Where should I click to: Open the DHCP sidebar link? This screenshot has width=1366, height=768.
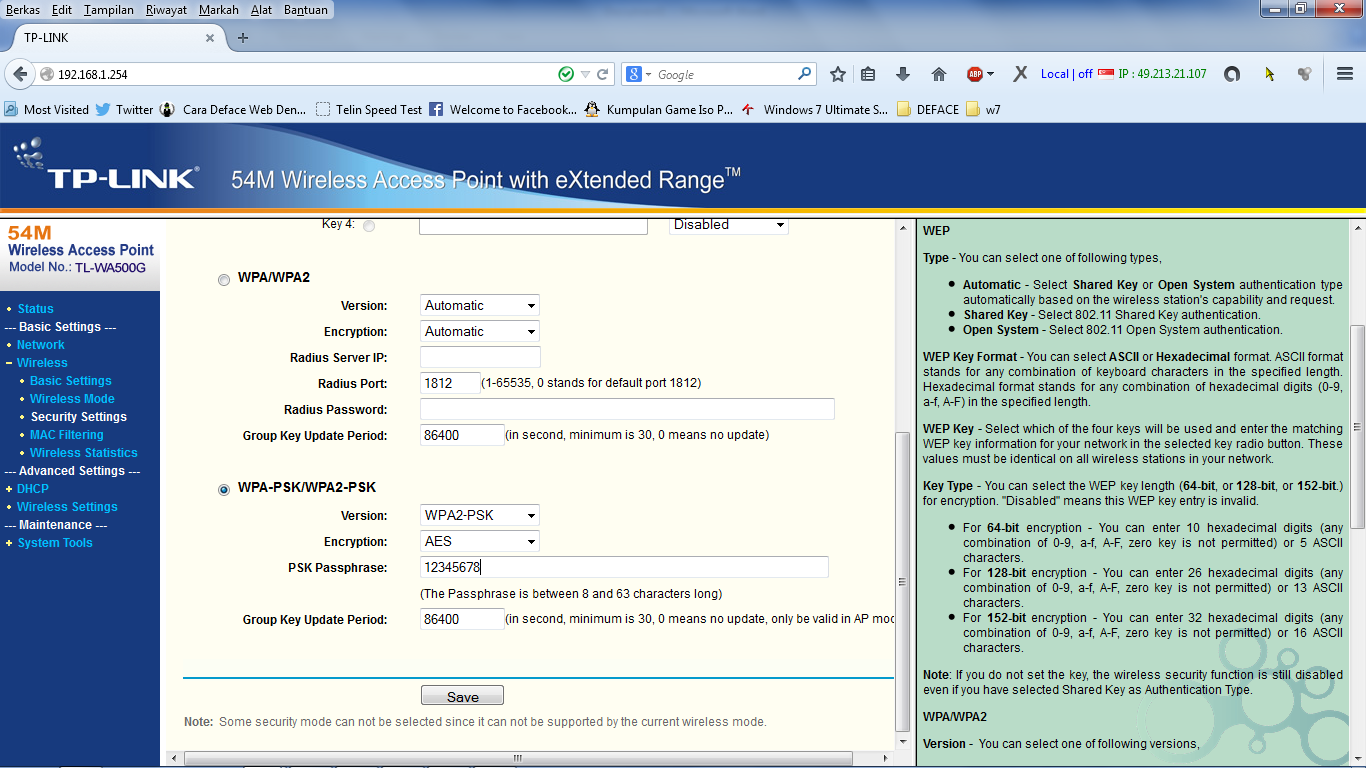pos(33,489)
